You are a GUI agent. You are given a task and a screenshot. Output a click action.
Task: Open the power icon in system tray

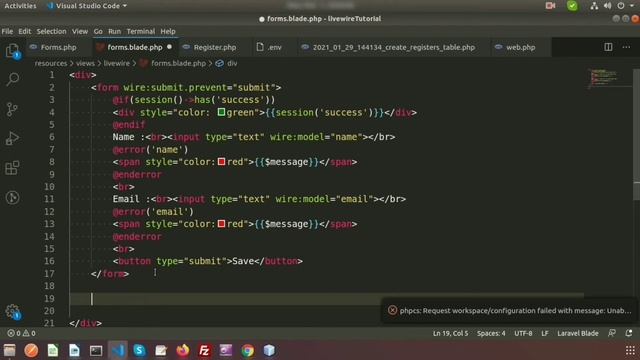coord(621,6)
